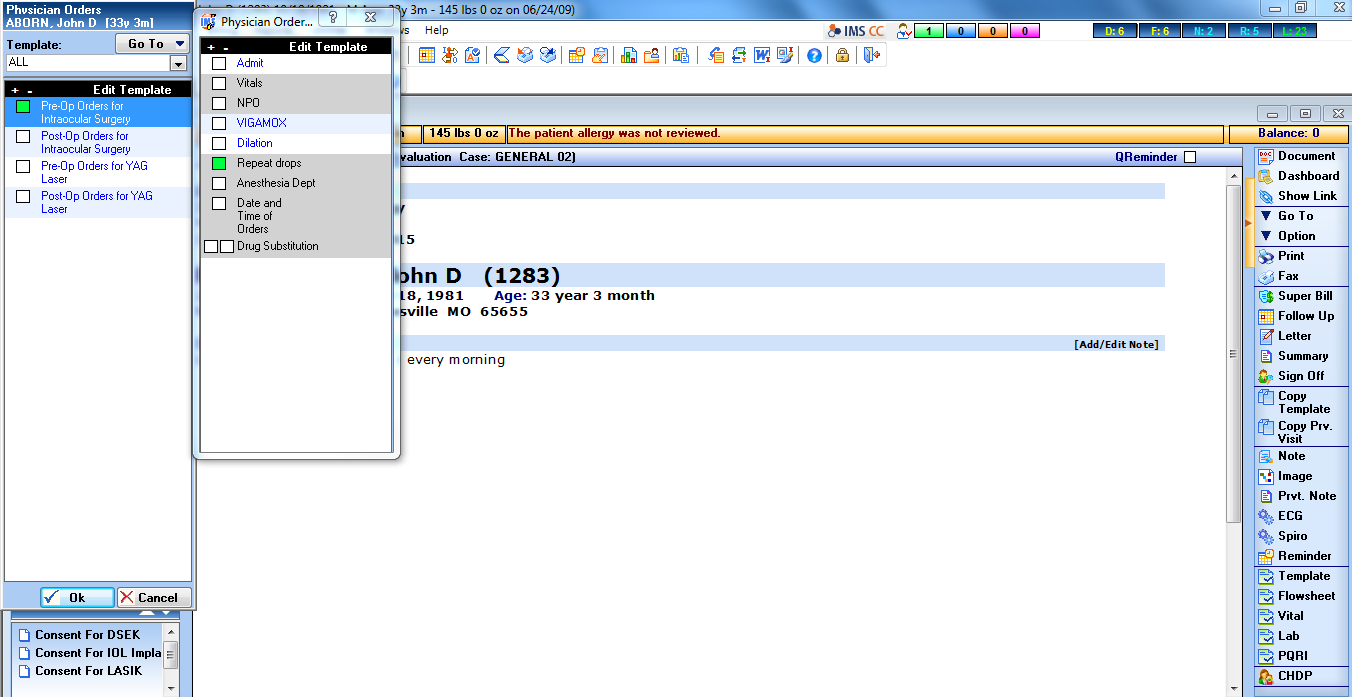Toggle the QReminder checkbox

click(x=1190, y=157)
